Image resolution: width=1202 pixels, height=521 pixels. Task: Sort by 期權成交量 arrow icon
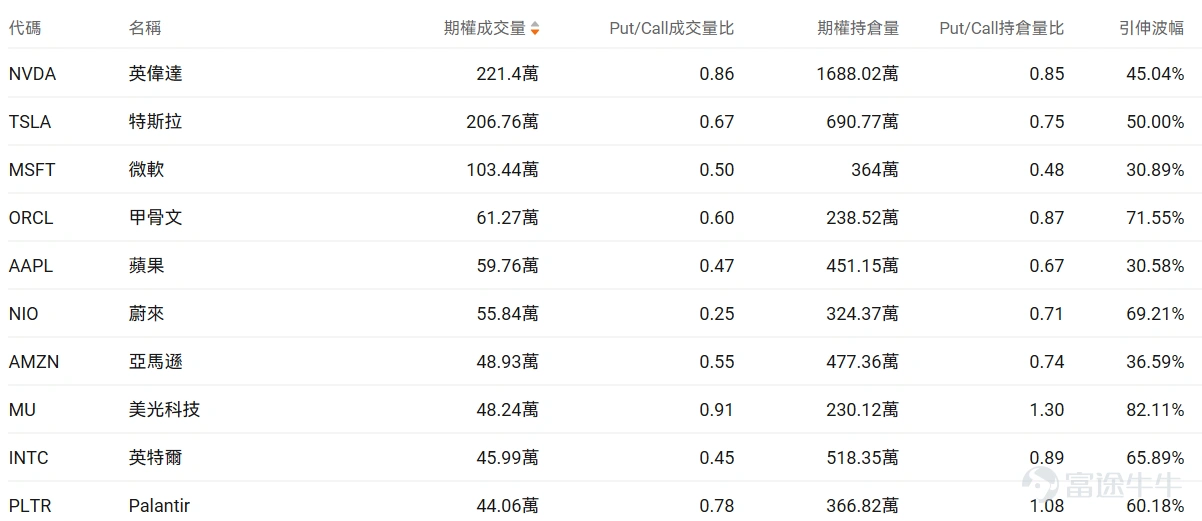(x=535, y=28)
